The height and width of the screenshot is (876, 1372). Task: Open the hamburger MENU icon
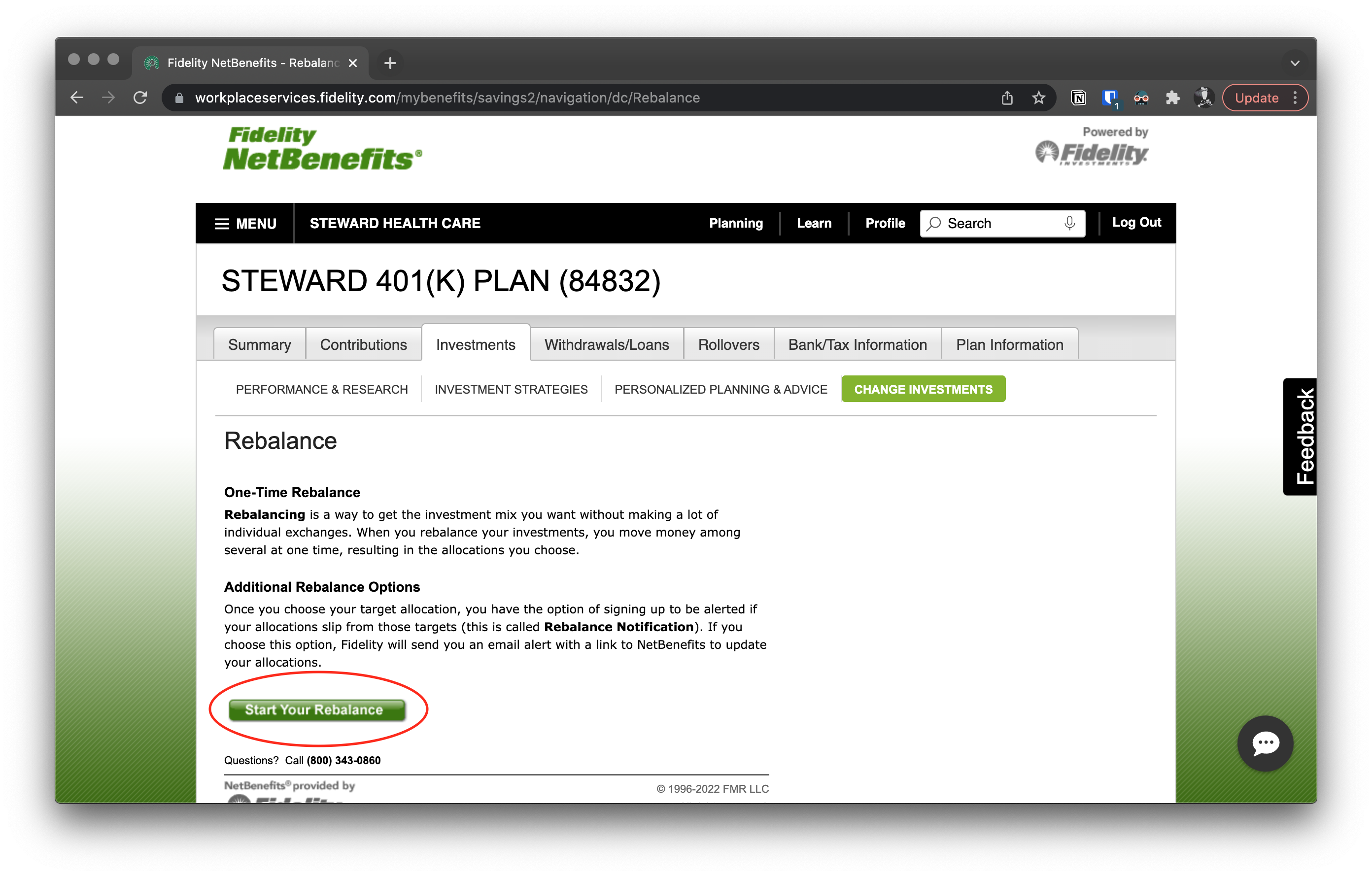222,223
